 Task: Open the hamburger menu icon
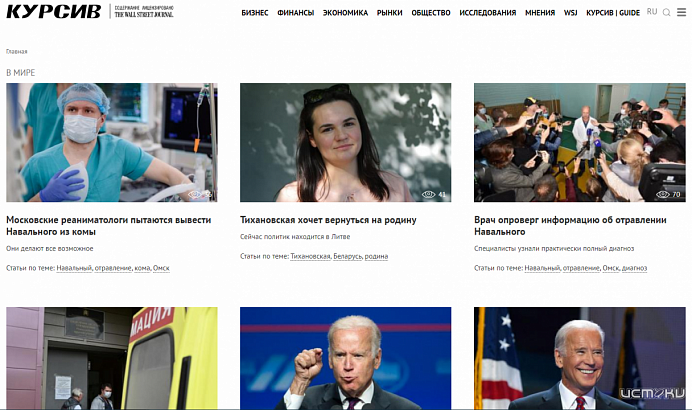[682, 12]
